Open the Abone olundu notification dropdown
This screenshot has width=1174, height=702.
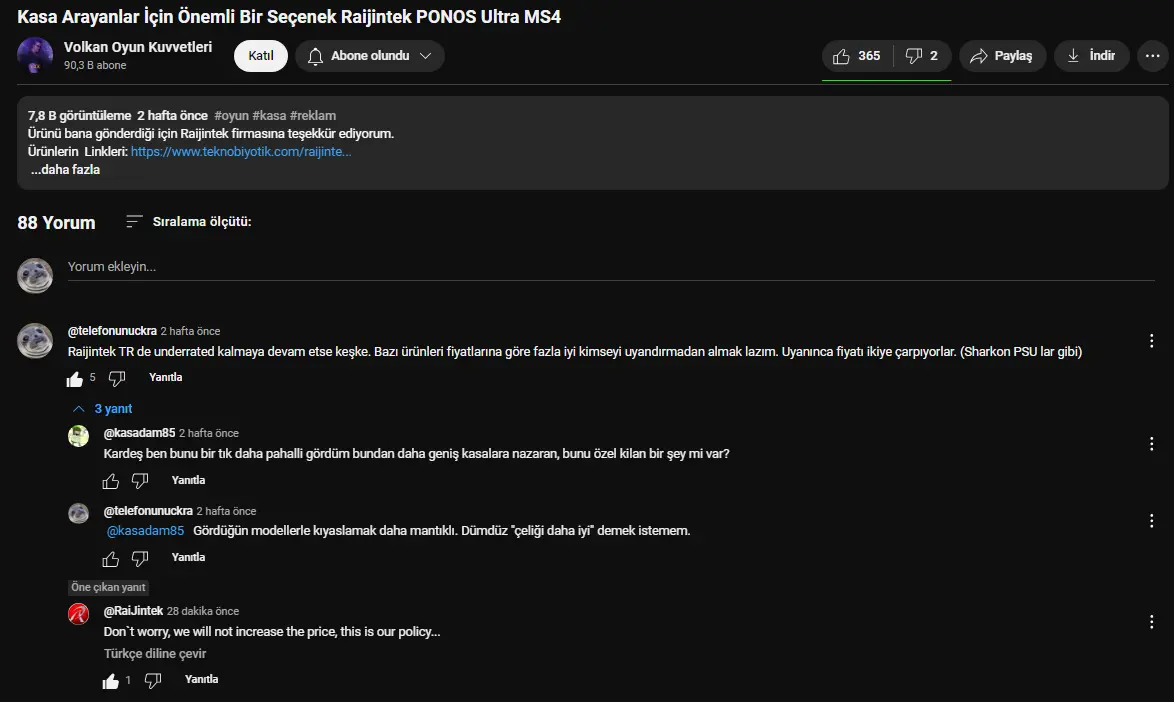370,56
